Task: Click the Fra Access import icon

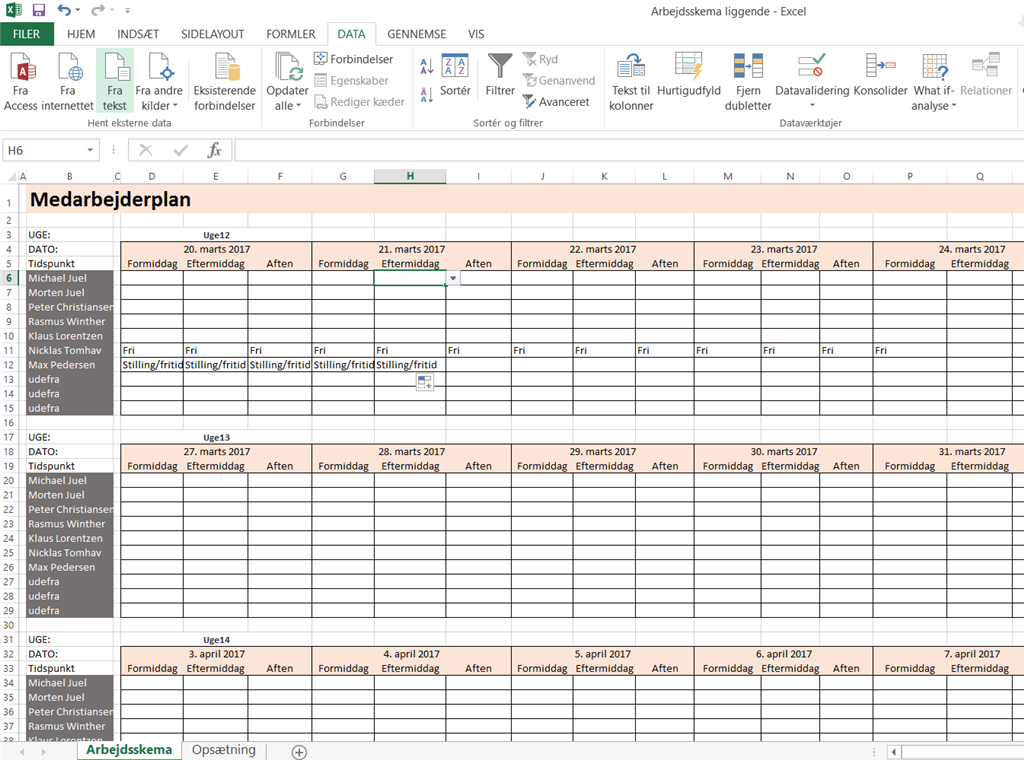Action: tap(21, 82)
